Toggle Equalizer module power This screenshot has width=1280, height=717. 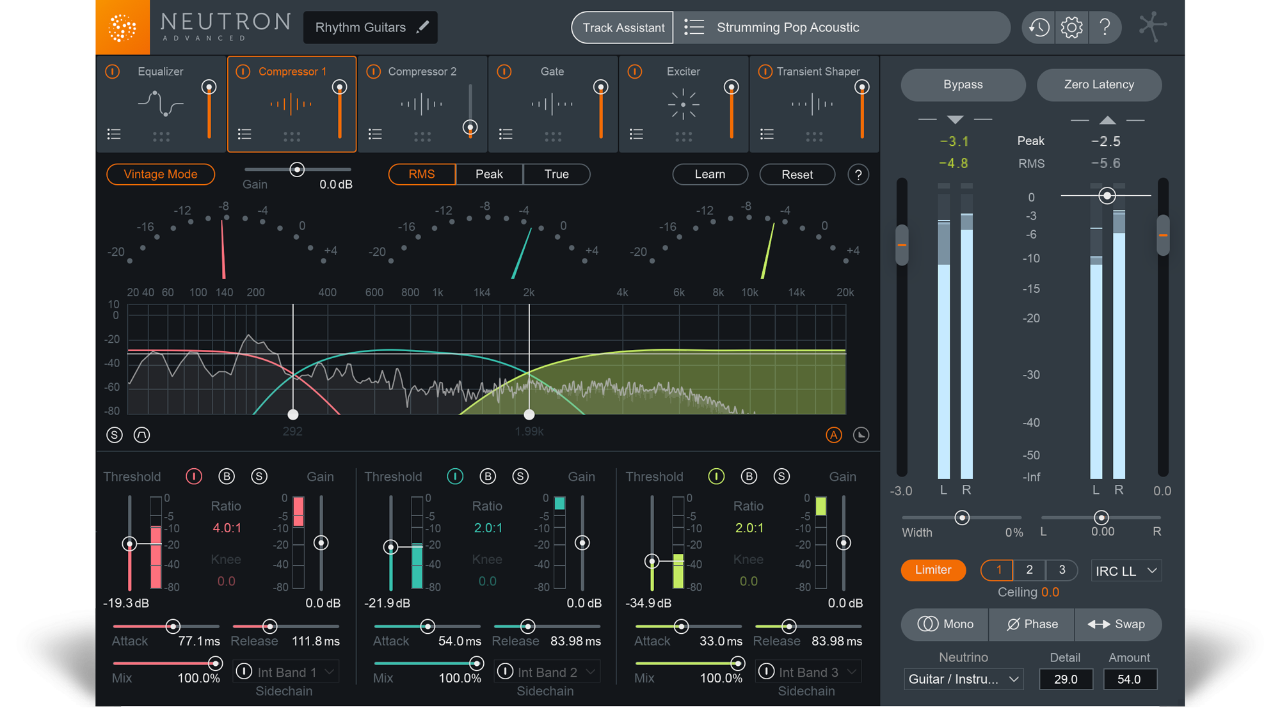tap(112, 72)
